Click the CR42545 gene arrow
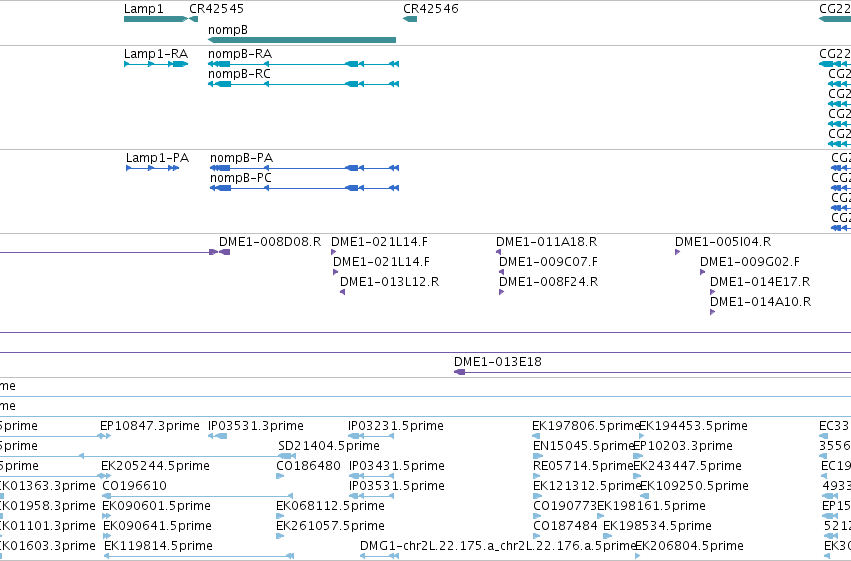The width and height of the screenshot is (851, 561). [194, 19]
